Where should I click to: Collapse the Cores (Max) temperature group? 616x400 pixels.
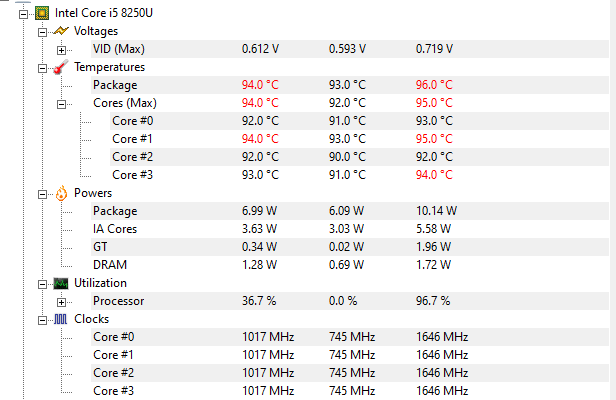[x=61, y=105]
